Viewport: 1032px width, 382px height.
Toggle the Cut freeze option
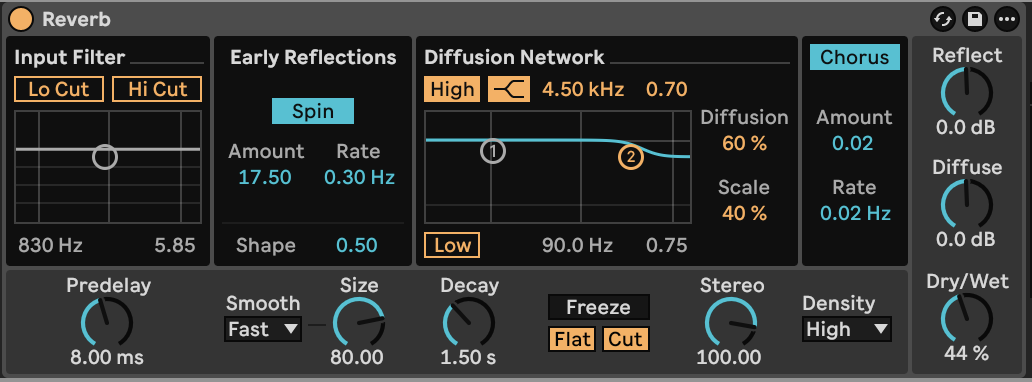625,339
